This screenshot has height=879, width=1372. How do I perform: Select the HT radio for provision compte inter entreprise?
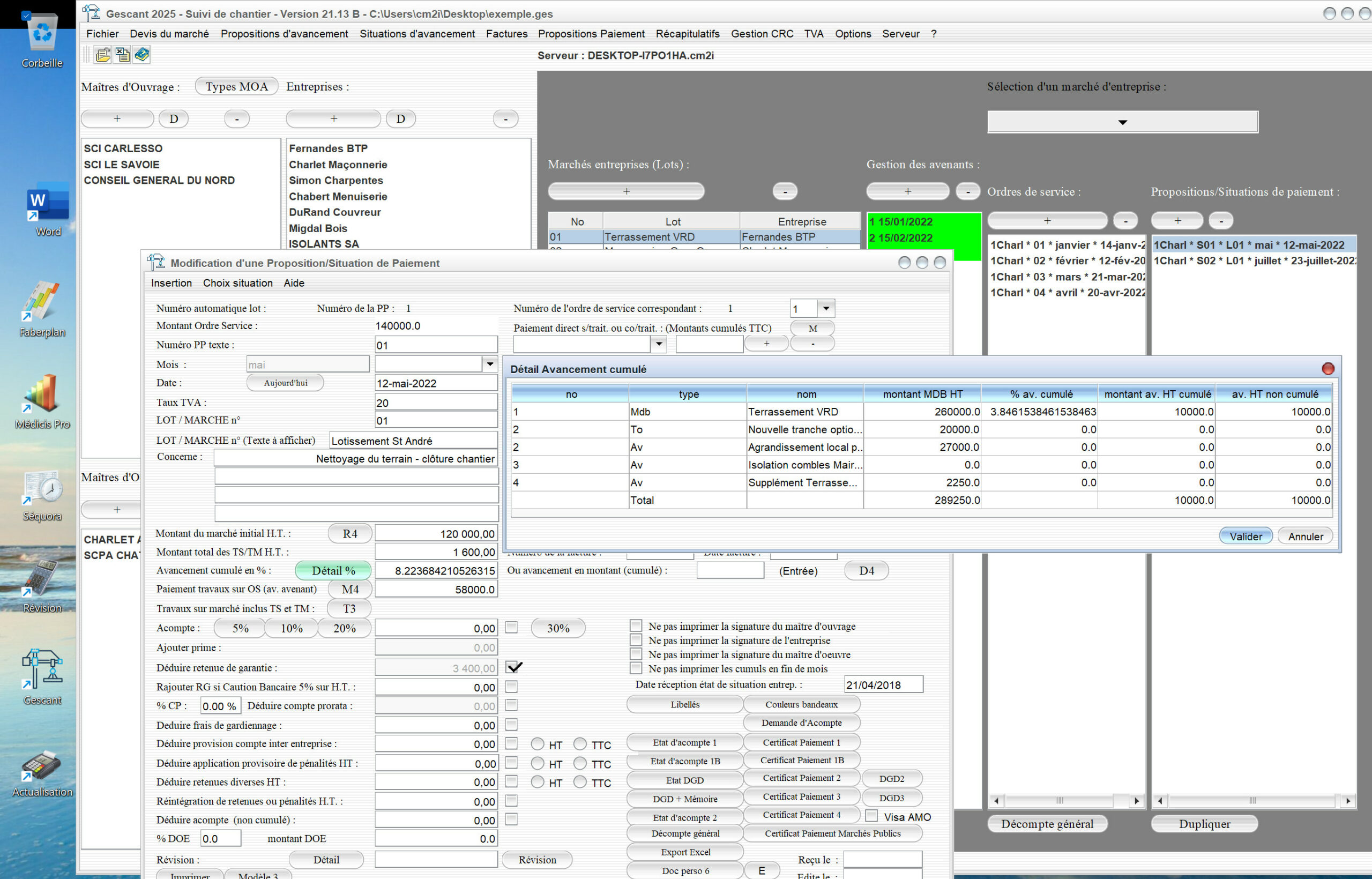[x=537, y=744]
